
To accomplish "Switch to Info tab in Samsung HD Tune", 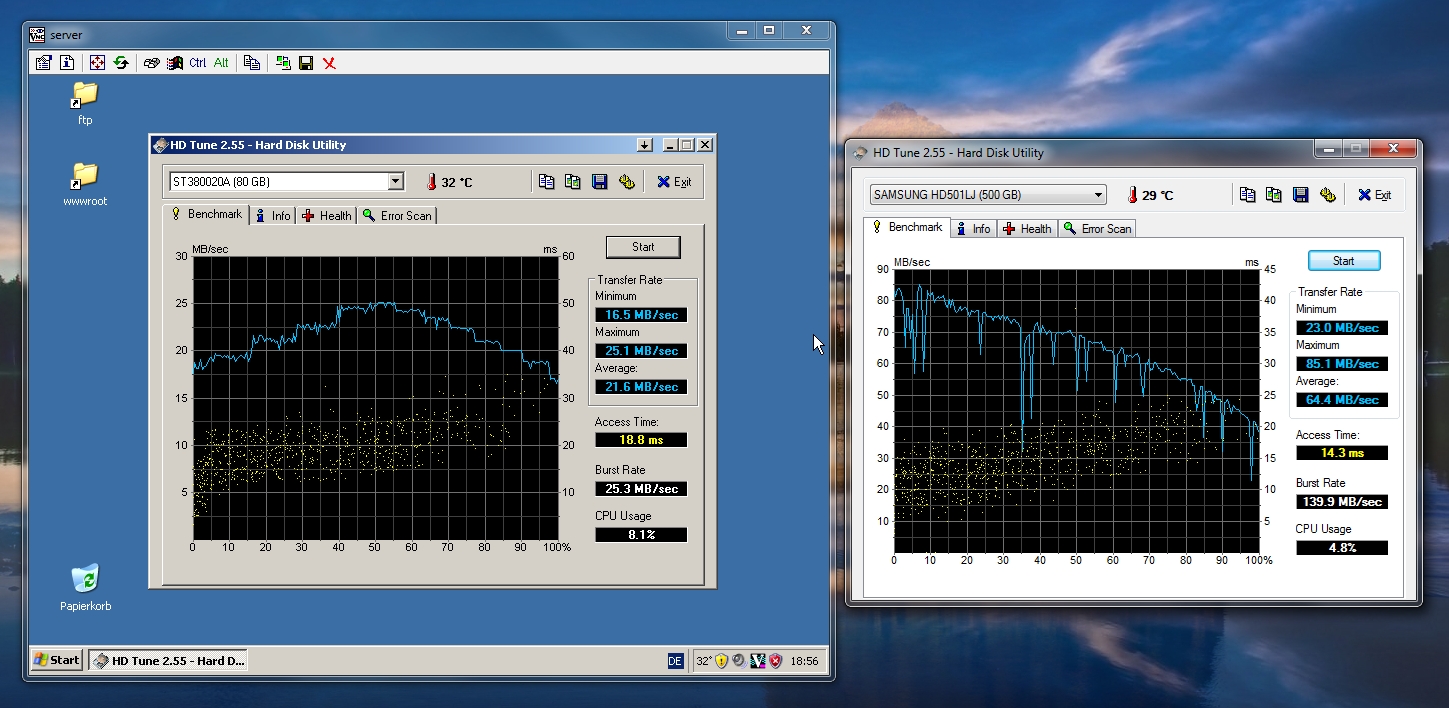I will (973, 229).
